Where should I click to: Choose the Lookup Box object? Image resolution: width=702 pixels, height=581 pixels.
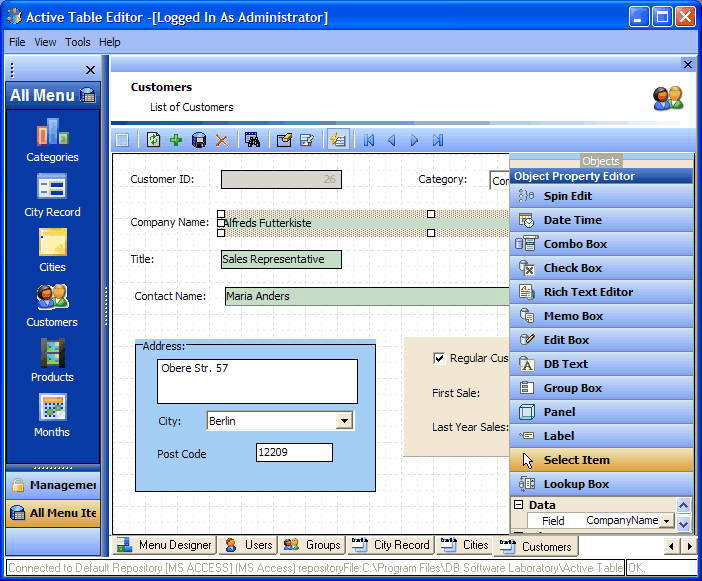tap(601, 484)
